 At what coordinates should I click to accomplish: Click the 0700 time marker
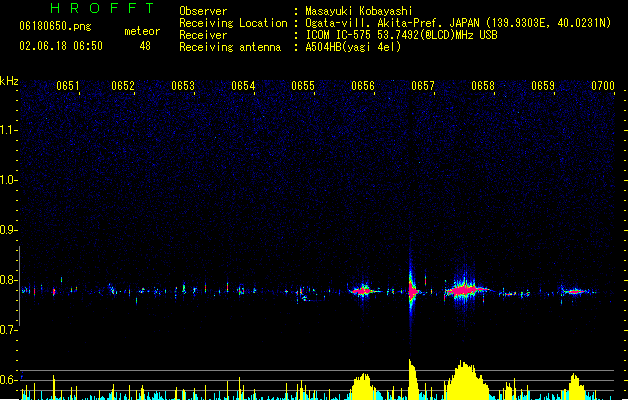point(603,86)
